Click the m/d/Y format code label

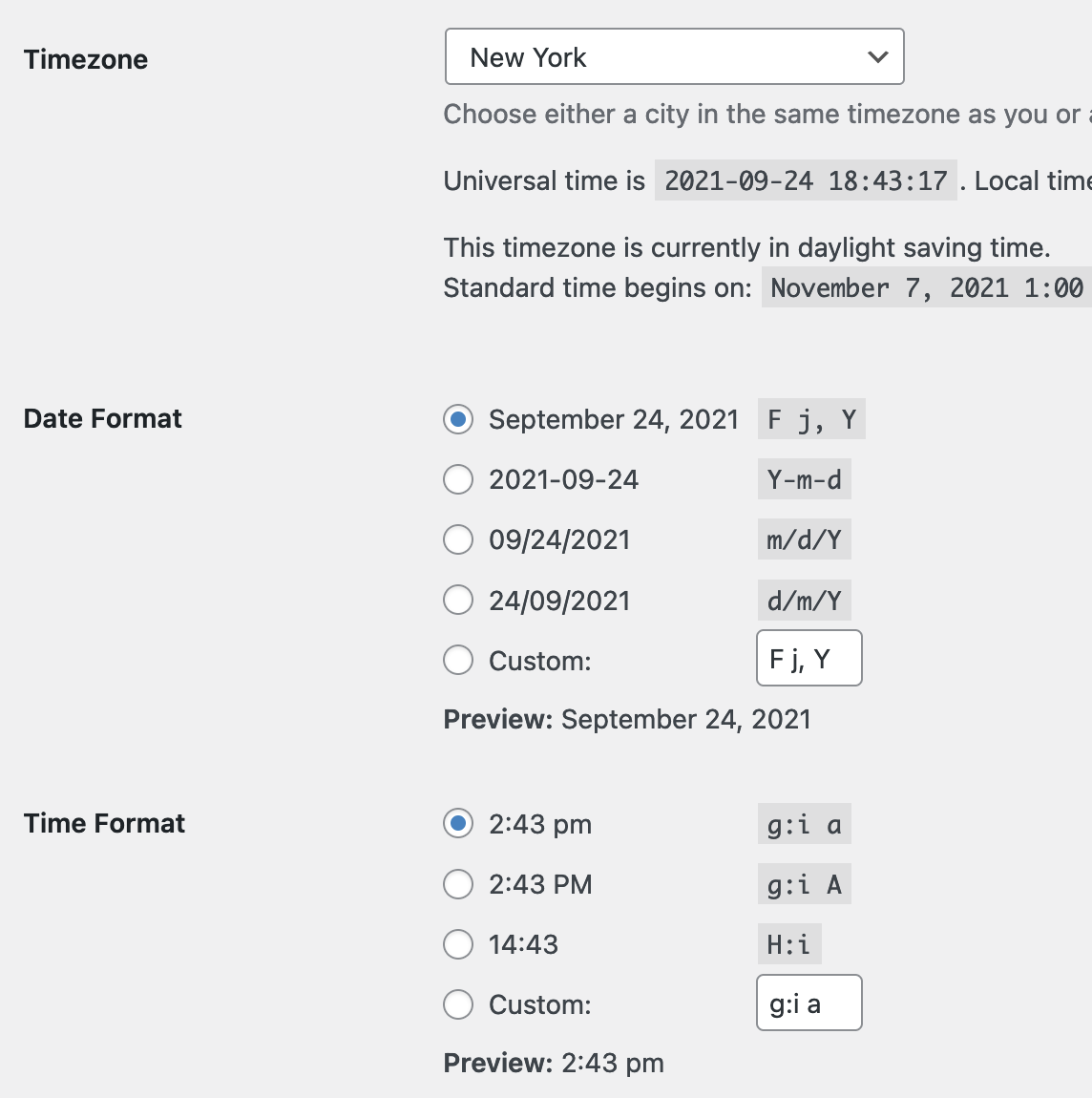(805, 539)
